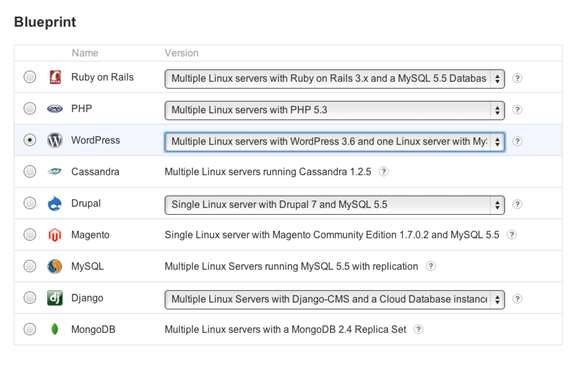Select the WordPress radio button
This screenshot has height=380, width=580.
point(30,140)
